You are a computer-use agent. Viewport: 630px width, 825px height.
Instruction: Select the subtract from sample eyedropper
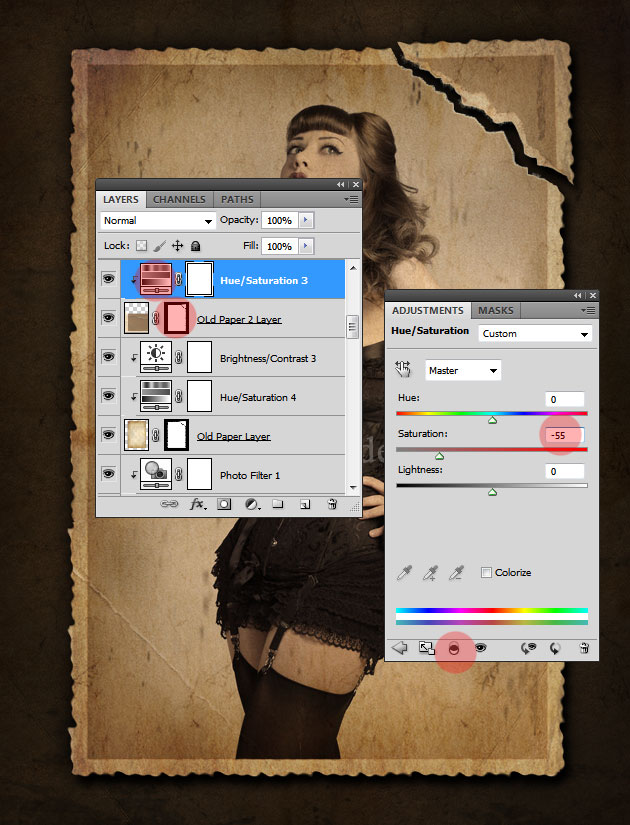tap(456, 572)
